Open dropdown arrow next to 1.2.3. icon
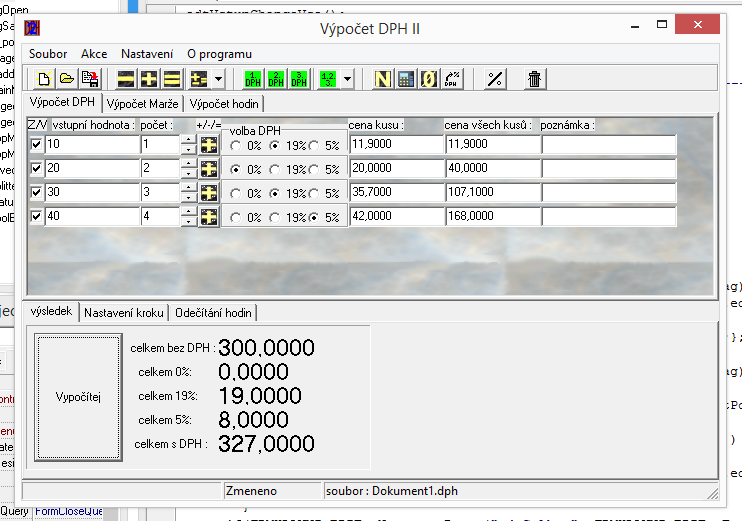This screenshot has width=742, height=521. (347, 79)
